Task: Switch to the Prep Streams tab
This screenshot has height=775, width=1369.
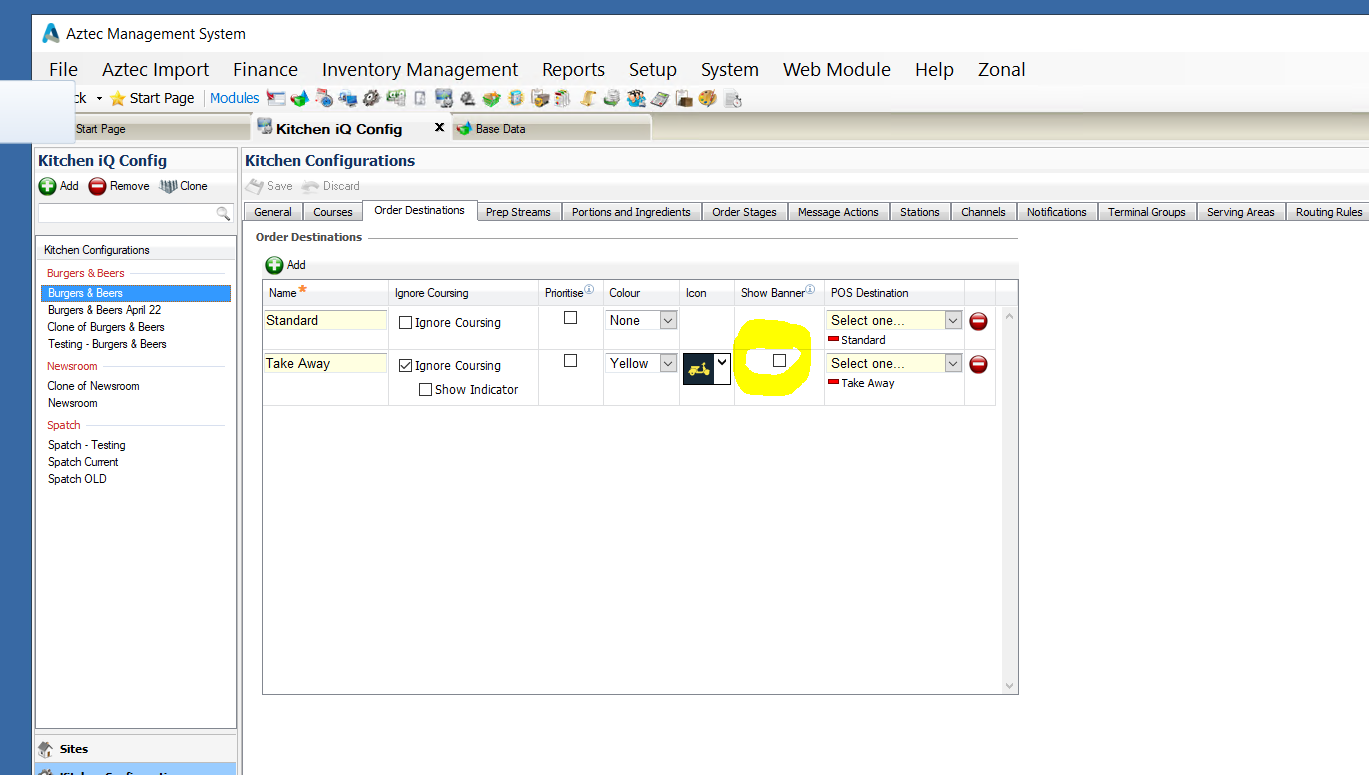Action: pyautogui.click(x=518, y=212)
